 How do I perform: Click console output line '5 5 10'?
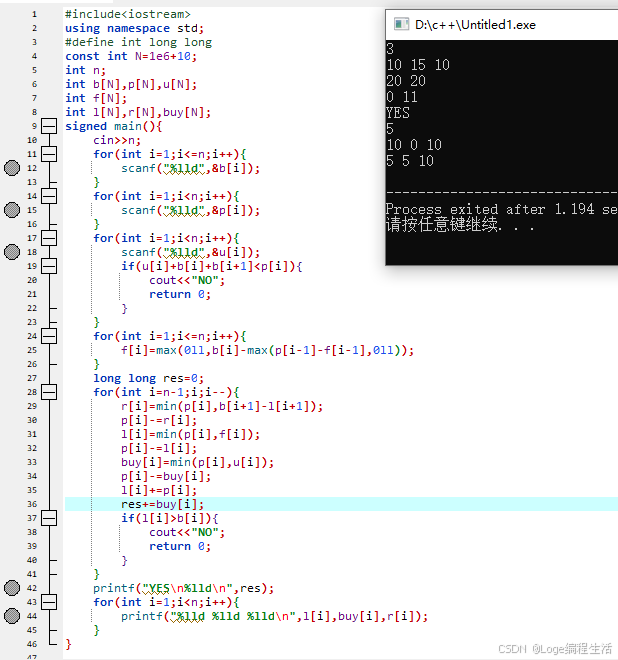(410, 161)
